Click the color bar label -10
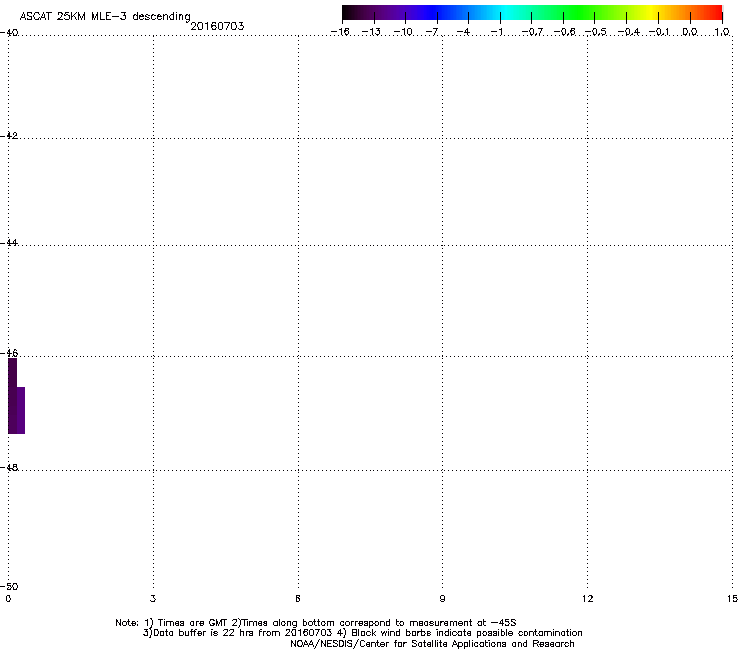Viewport: 740px width, 650px height. [403, 32]
